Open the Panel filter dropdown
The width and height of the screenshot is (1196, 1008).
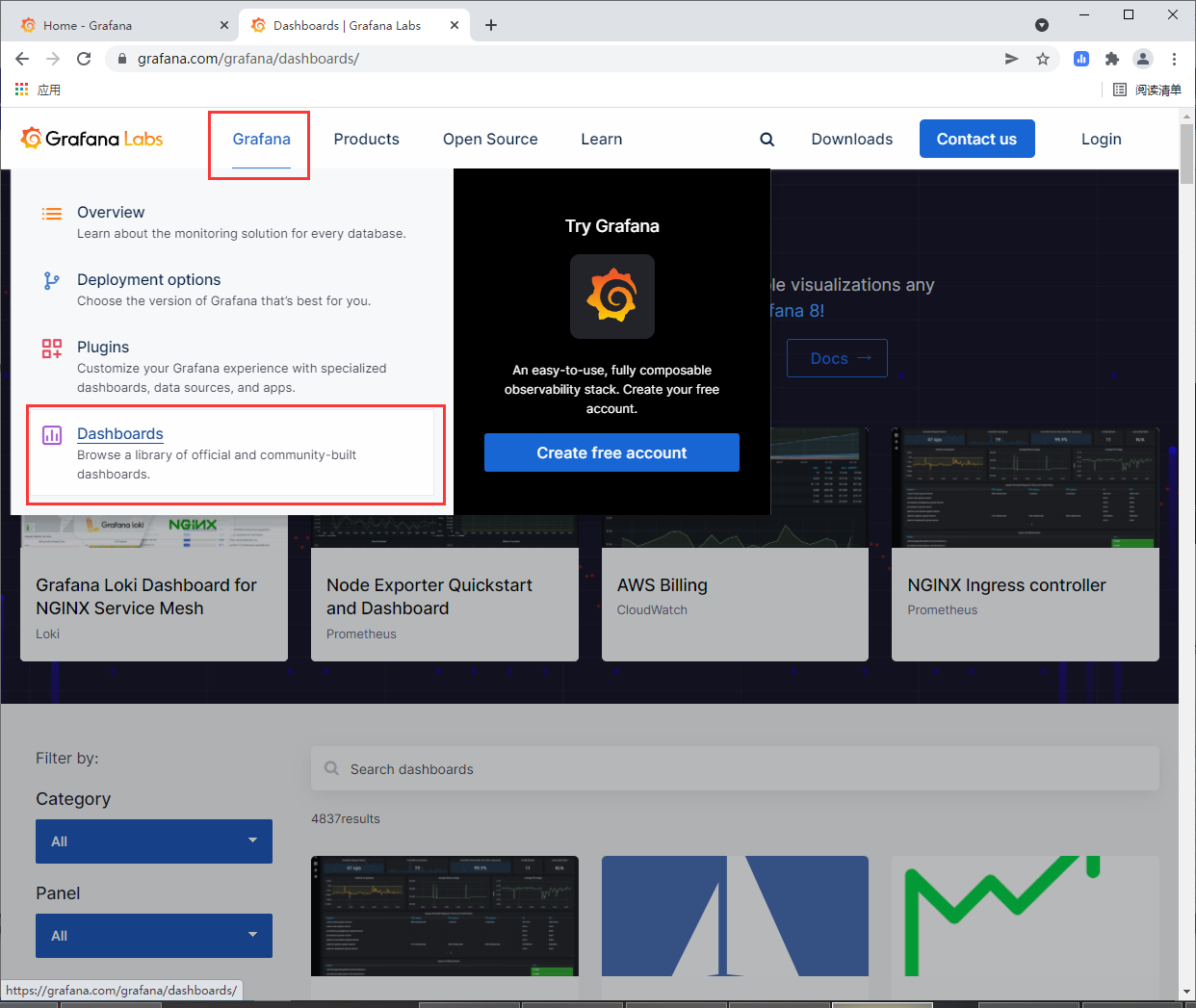pos(154,935)
